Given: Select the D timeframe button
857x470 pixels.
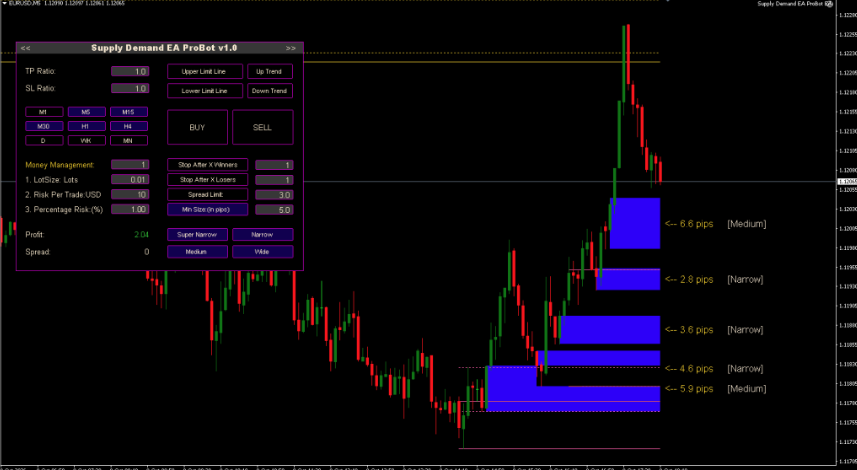Looking at the screenshot, I should tap(44, 140).
